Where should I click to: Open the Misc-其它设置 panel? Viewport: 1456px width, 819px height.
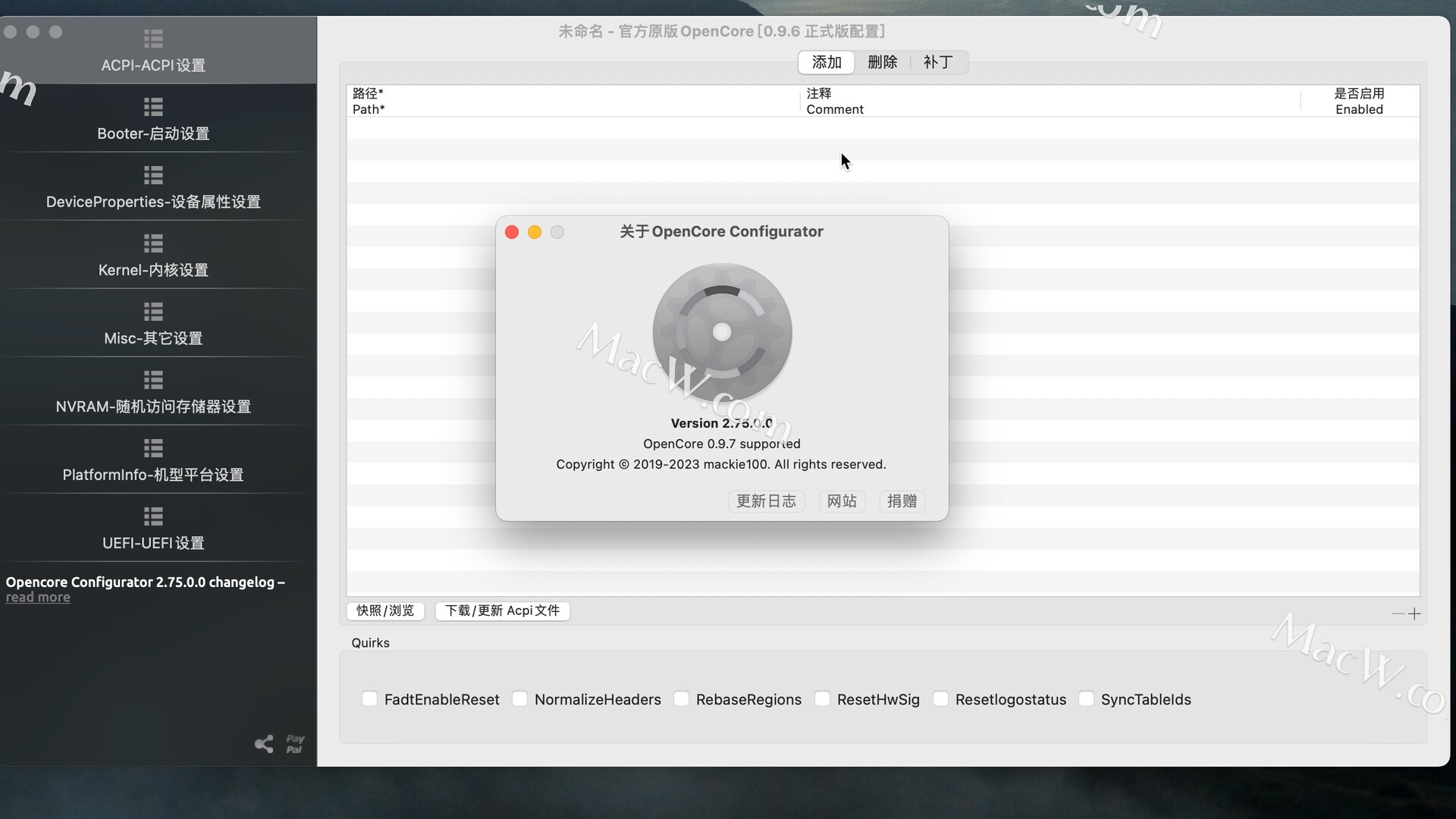152,324
